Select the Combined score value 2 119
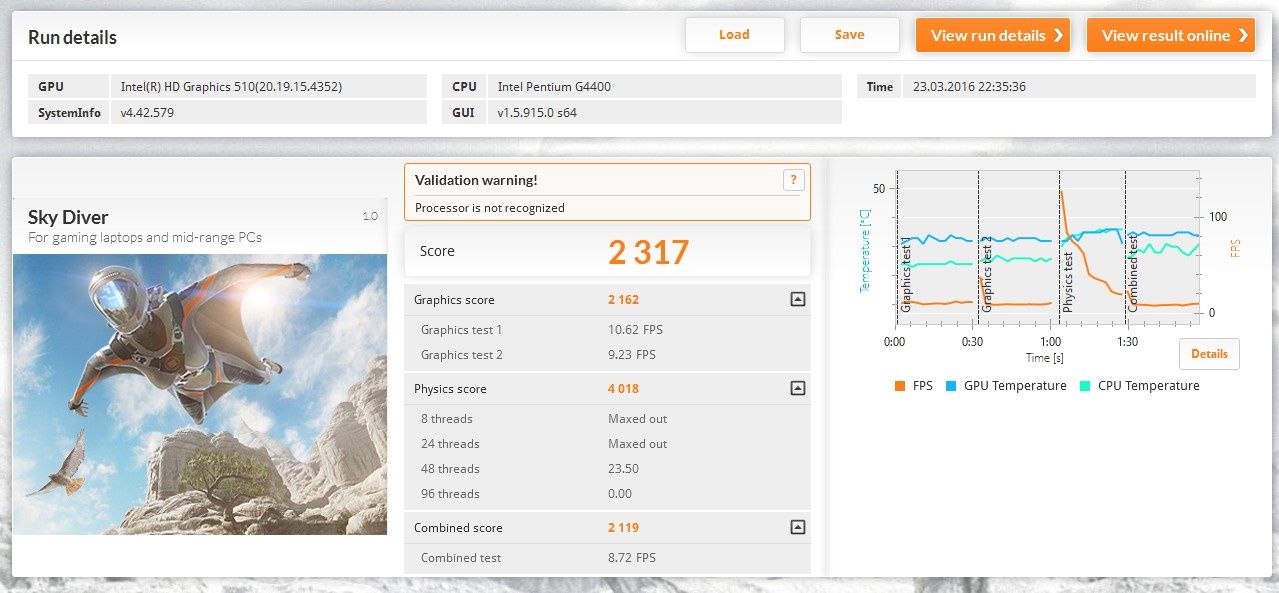The width and height of the screenshot is (1279, 593). pyautogui.click(x=623, y=527)
